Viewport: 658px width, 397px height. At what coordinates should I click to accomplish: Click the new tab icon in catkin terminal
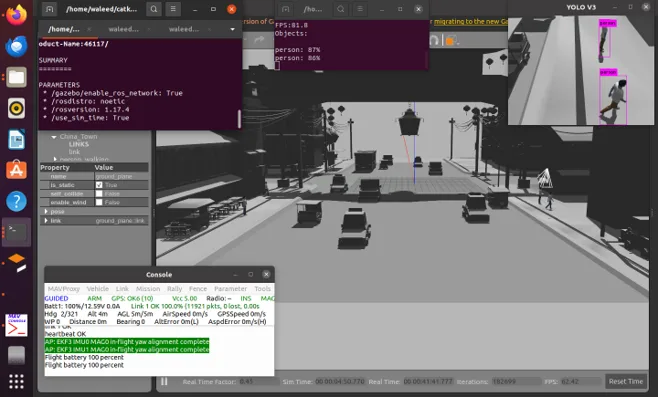pyautogui.click(x=50, y=9)
